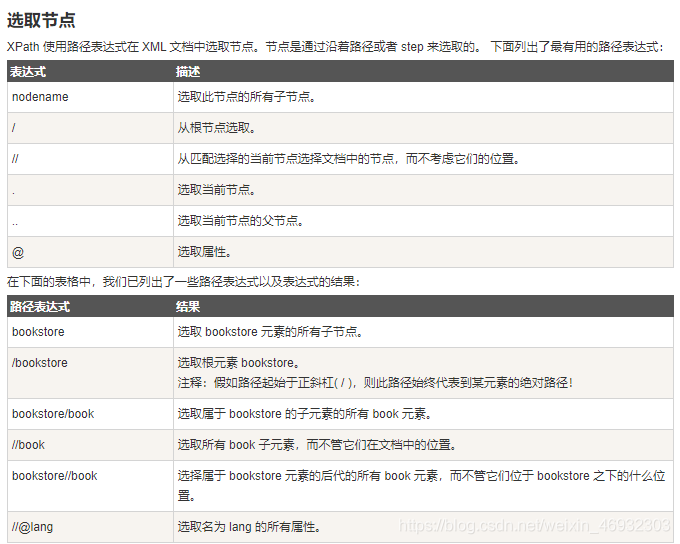Click description 选取此节点的所有子节点
The image size is (680, 544).
(246, 97)
